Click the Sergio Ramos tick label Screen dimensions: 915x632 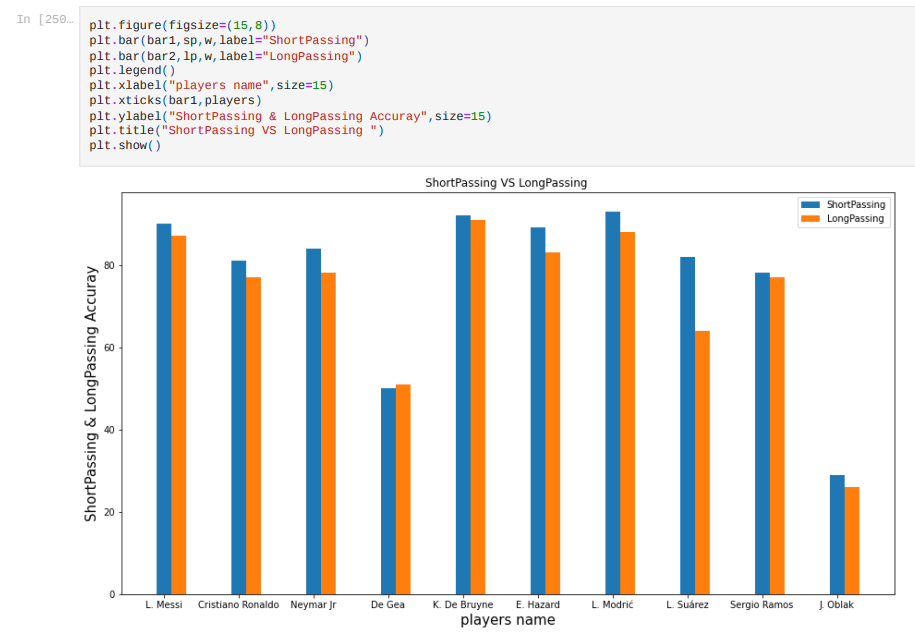pyautogui.click(x=761, y=605)
